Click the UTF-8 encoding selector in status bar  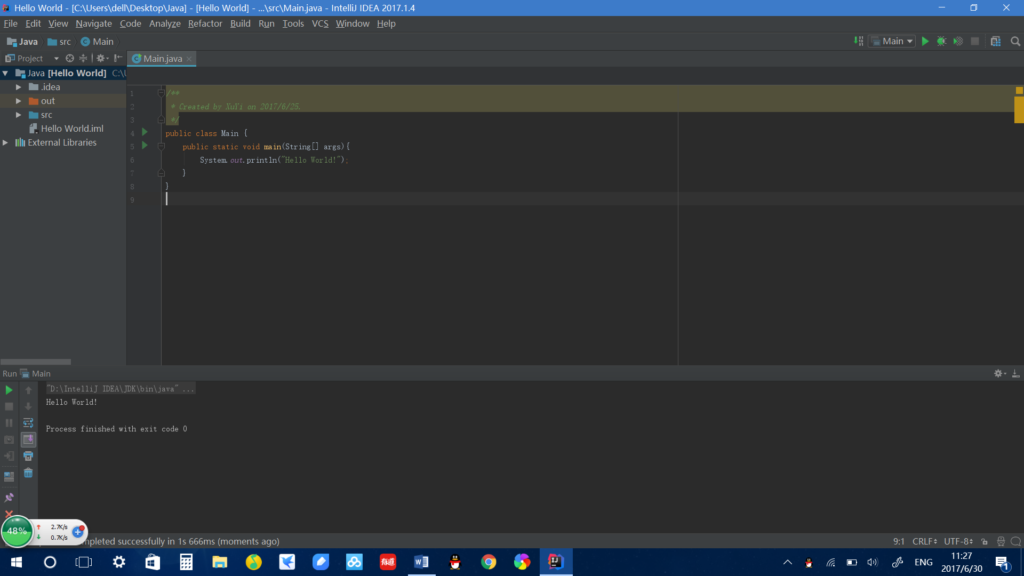coord(957,539)
